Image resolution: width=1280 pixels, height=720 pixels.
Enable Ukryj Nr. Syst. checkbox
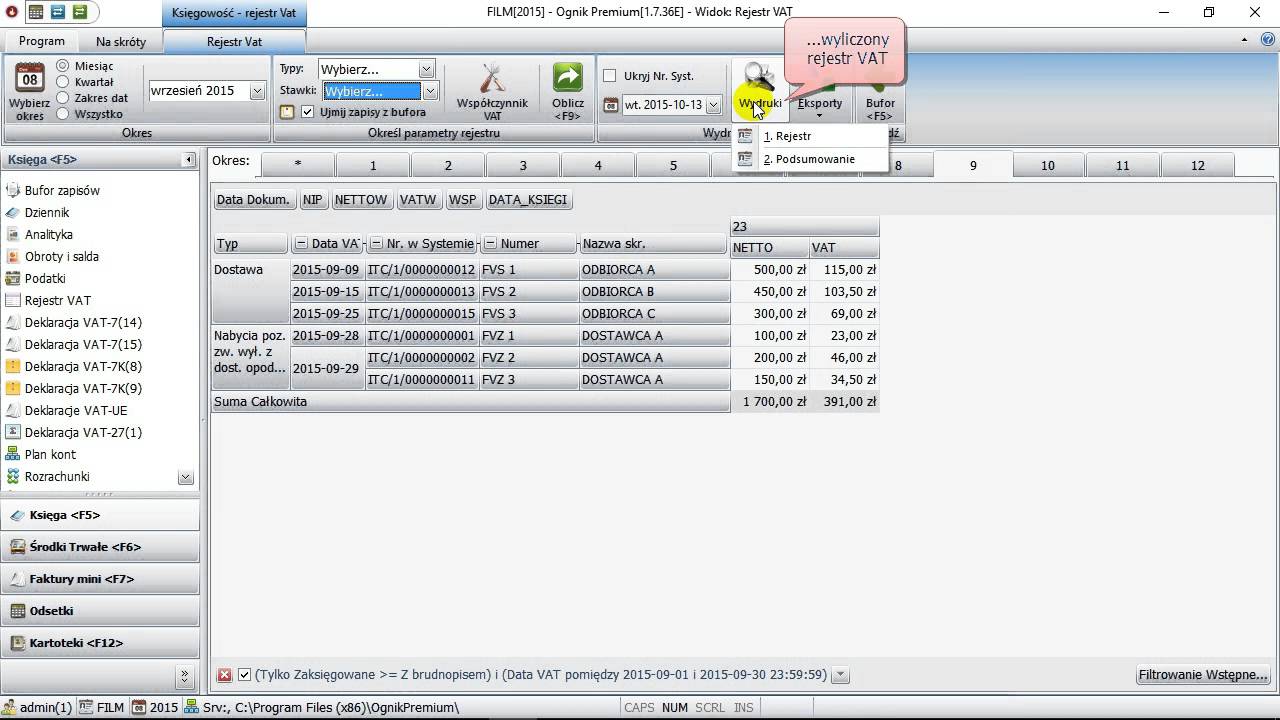(x=610, y=76)
